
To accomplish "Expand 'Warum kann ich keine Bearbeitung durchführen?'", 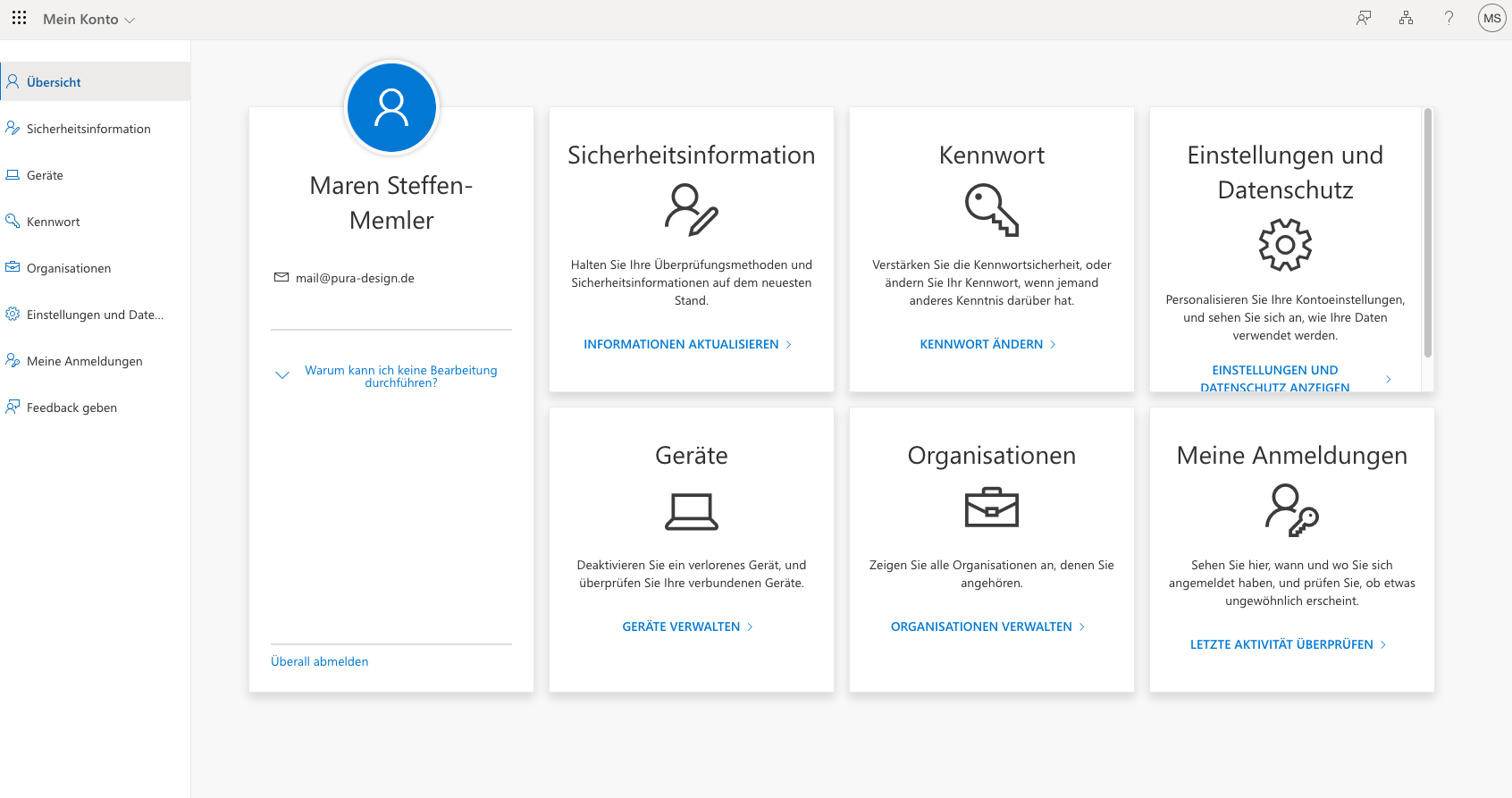I will 400,376.
